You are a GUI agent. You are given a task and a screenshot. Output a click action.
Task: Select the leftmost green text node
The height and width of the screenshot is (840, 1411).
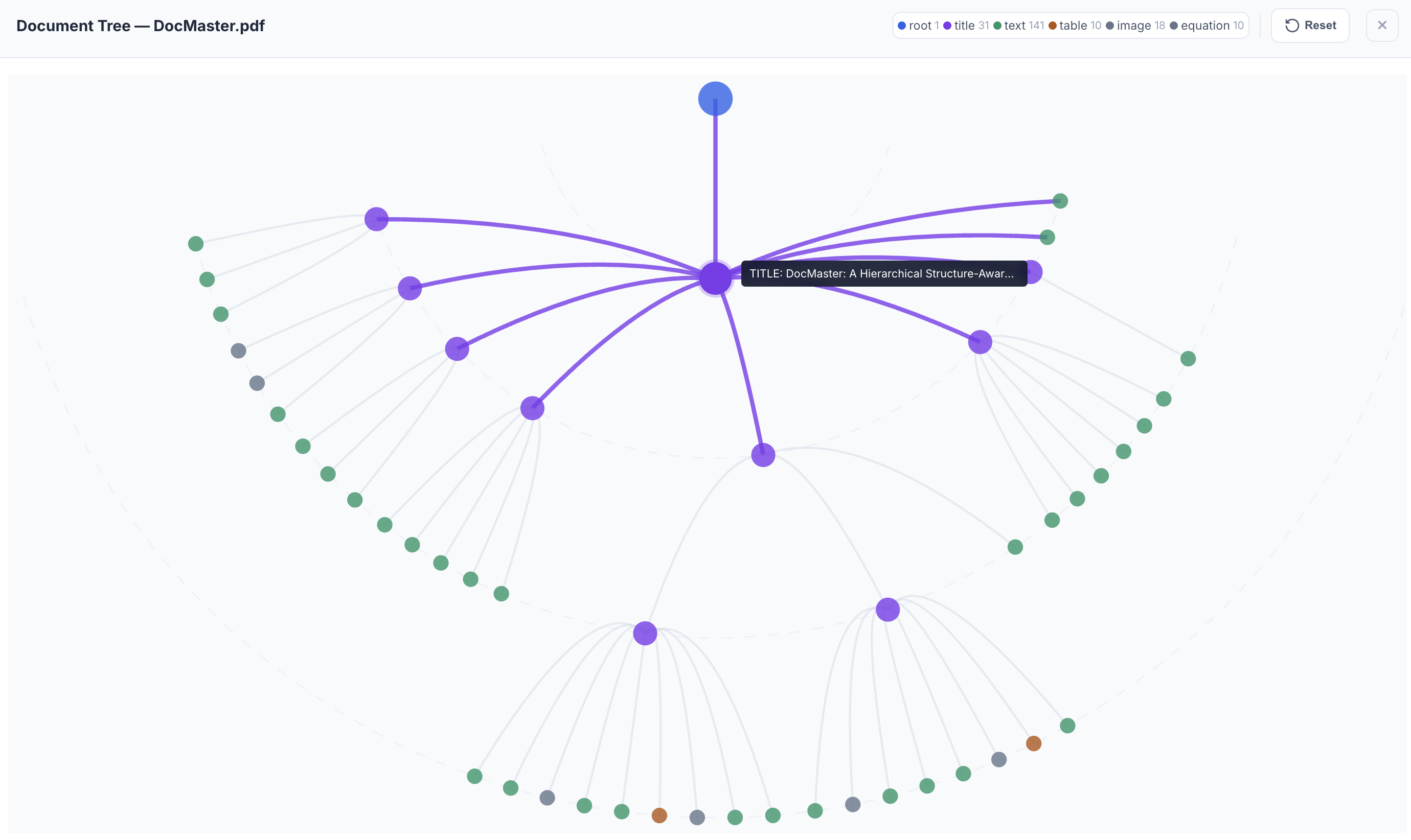pyautogui.click(x=196, y=244)
